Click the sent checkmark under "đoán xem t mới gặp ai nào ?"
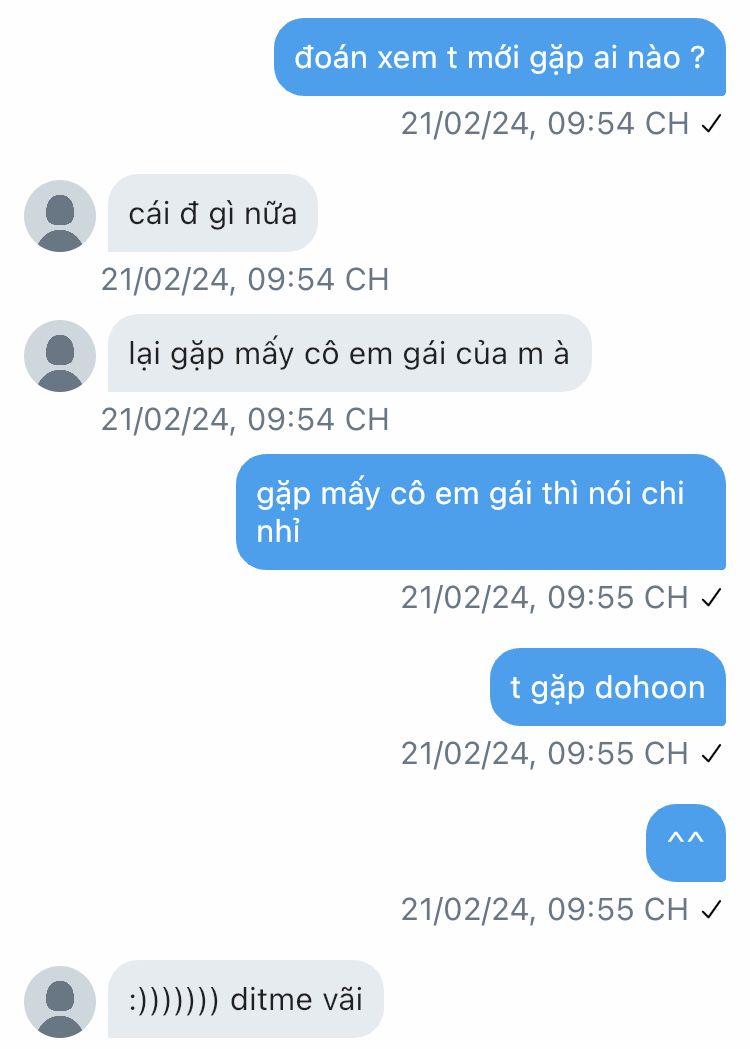This screenshot has height=1049, width=750. point(712,124)
